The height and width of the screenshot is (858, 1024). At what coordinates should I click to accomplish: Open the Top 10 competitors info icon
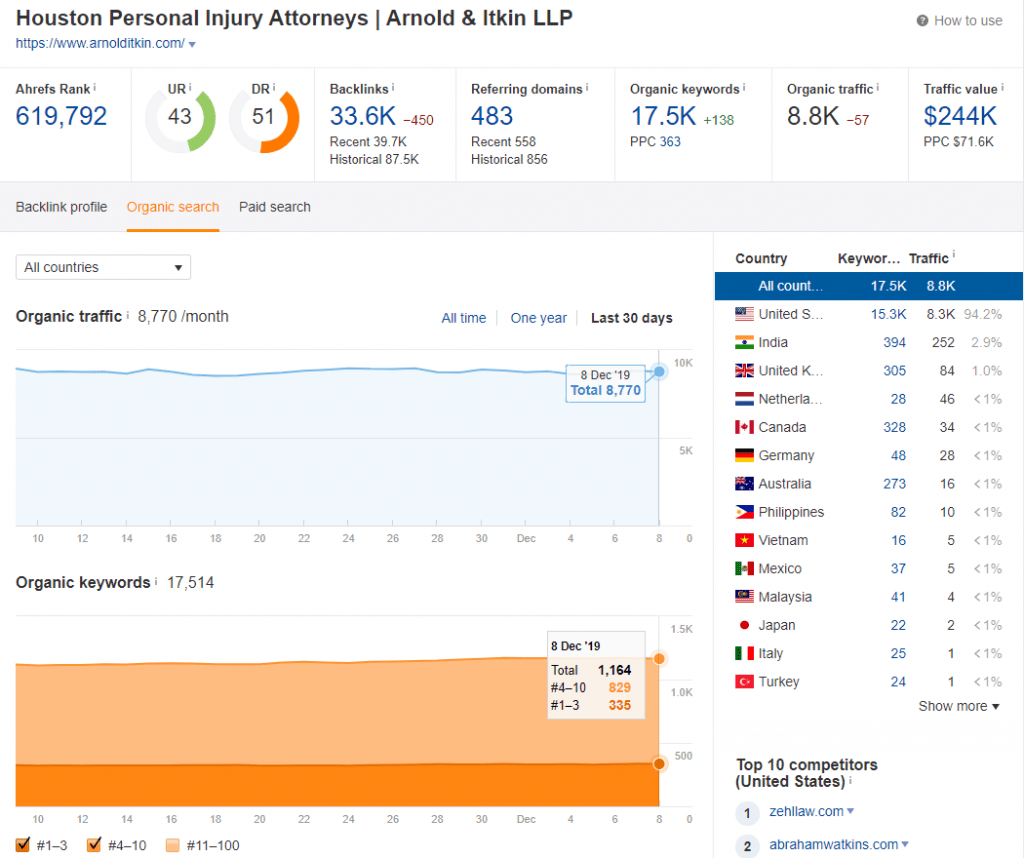(850, 780)
